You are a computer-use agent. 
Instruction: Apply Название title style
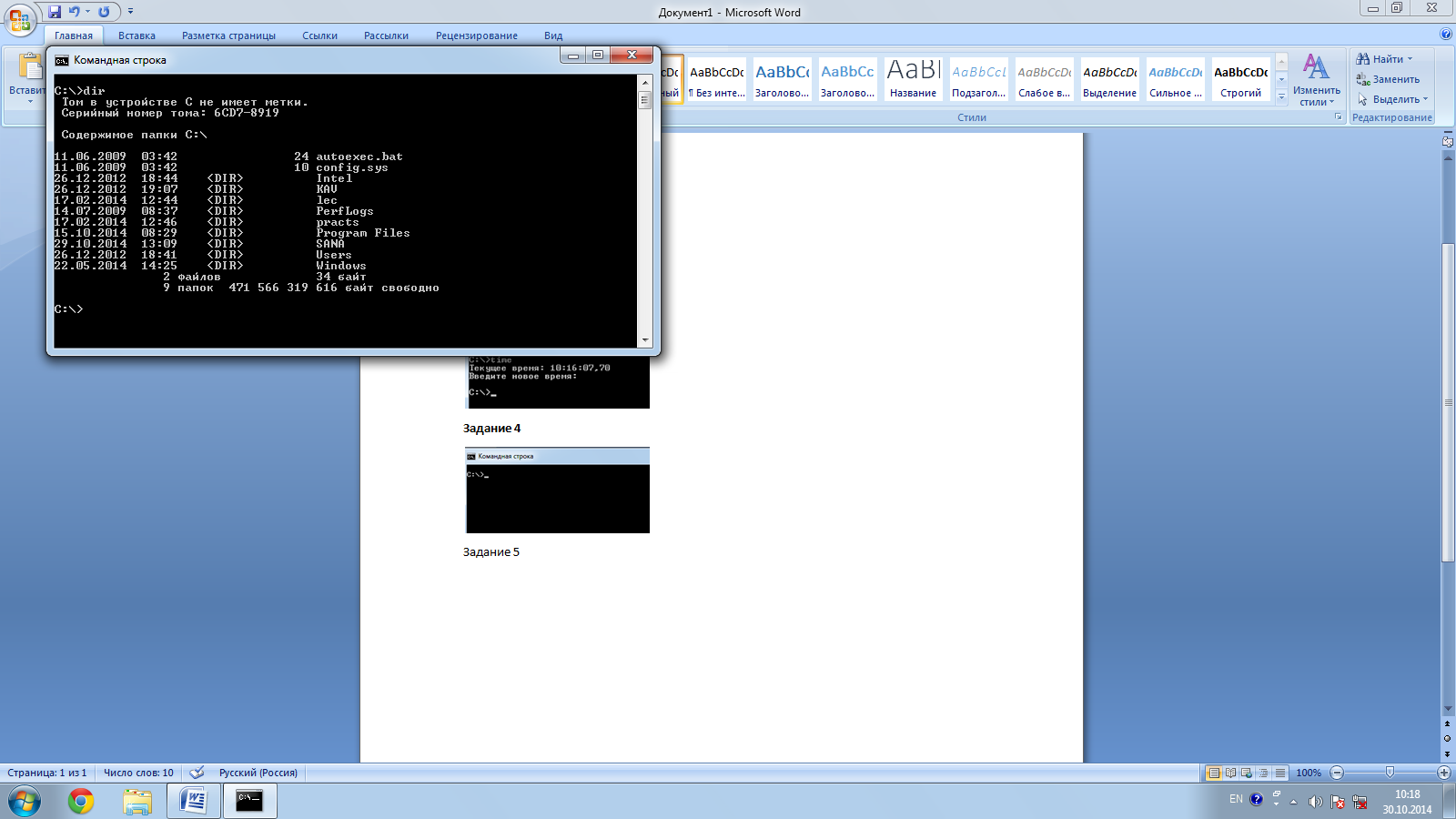coord(913,79)
